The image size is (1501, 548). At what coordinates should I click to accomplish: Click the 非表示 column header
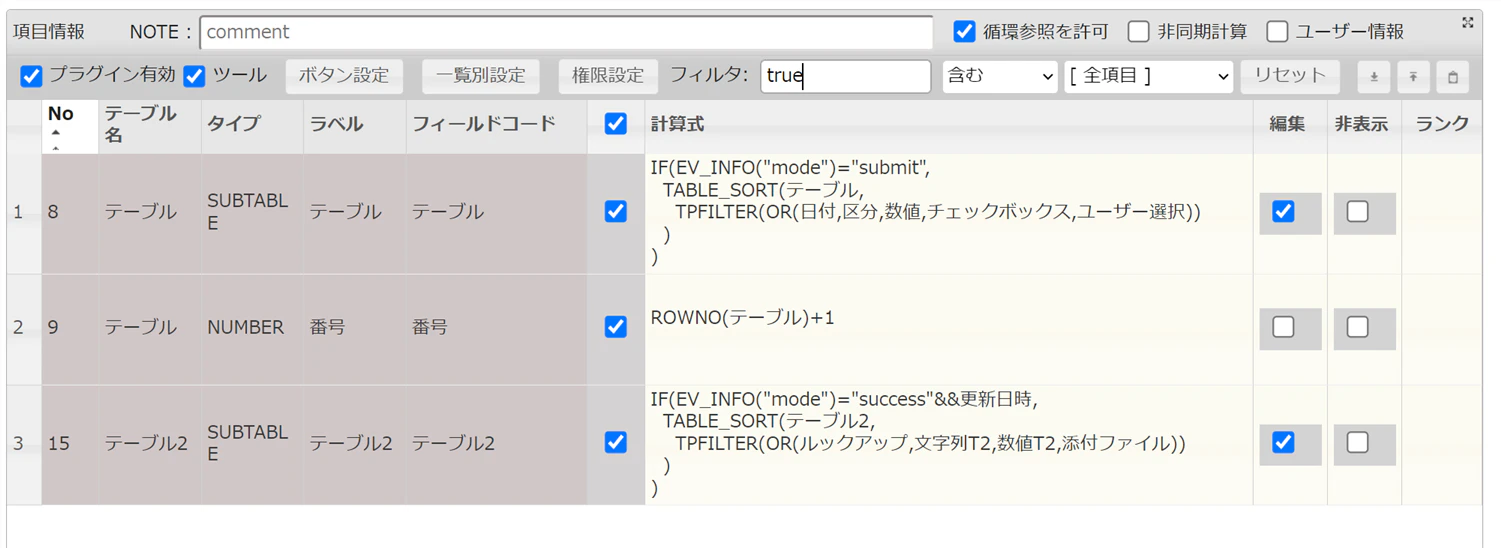[x=1365, y=124]
